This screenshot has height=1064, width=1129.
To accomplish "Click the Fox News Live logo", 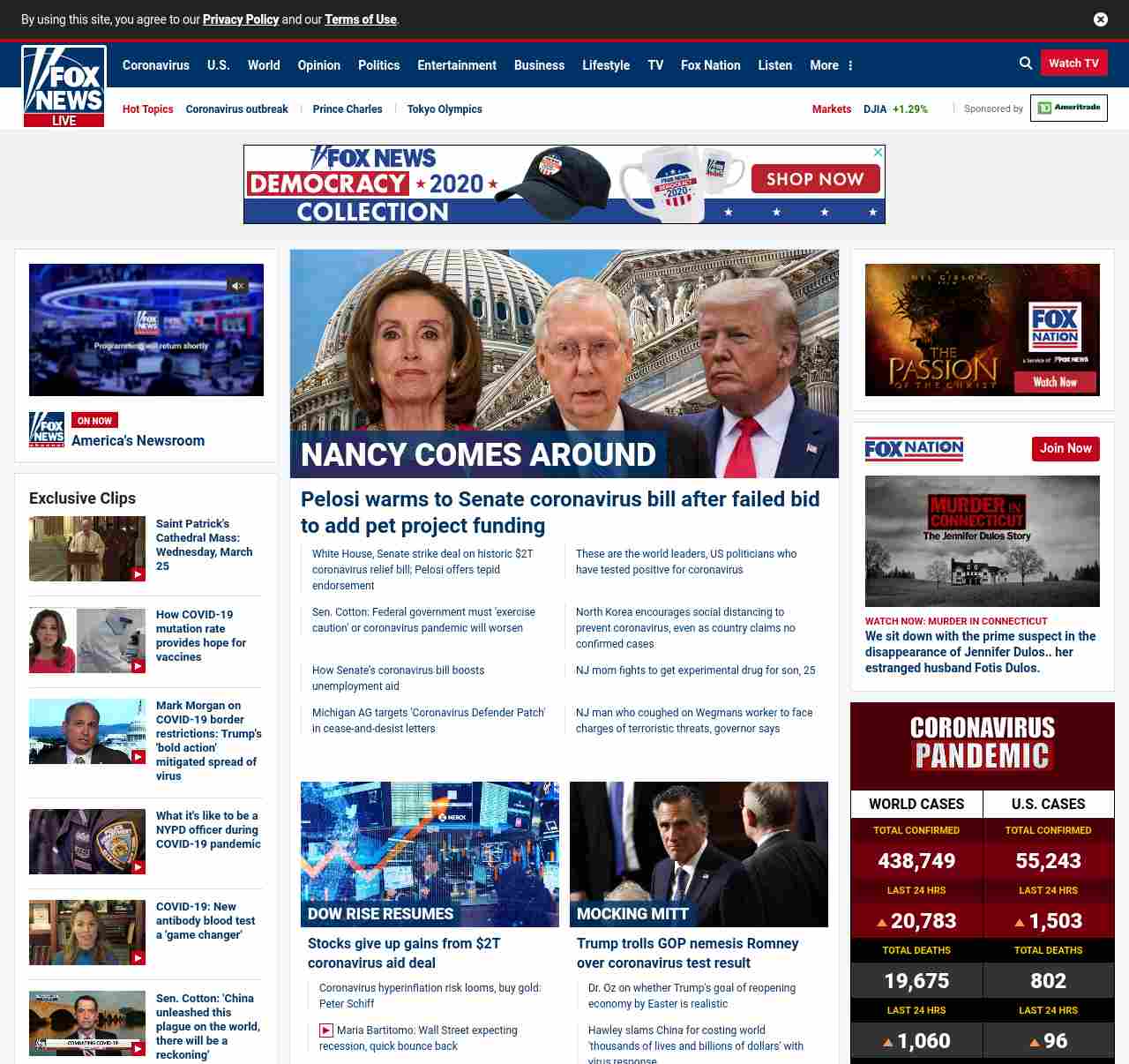I will click(64, 86).
